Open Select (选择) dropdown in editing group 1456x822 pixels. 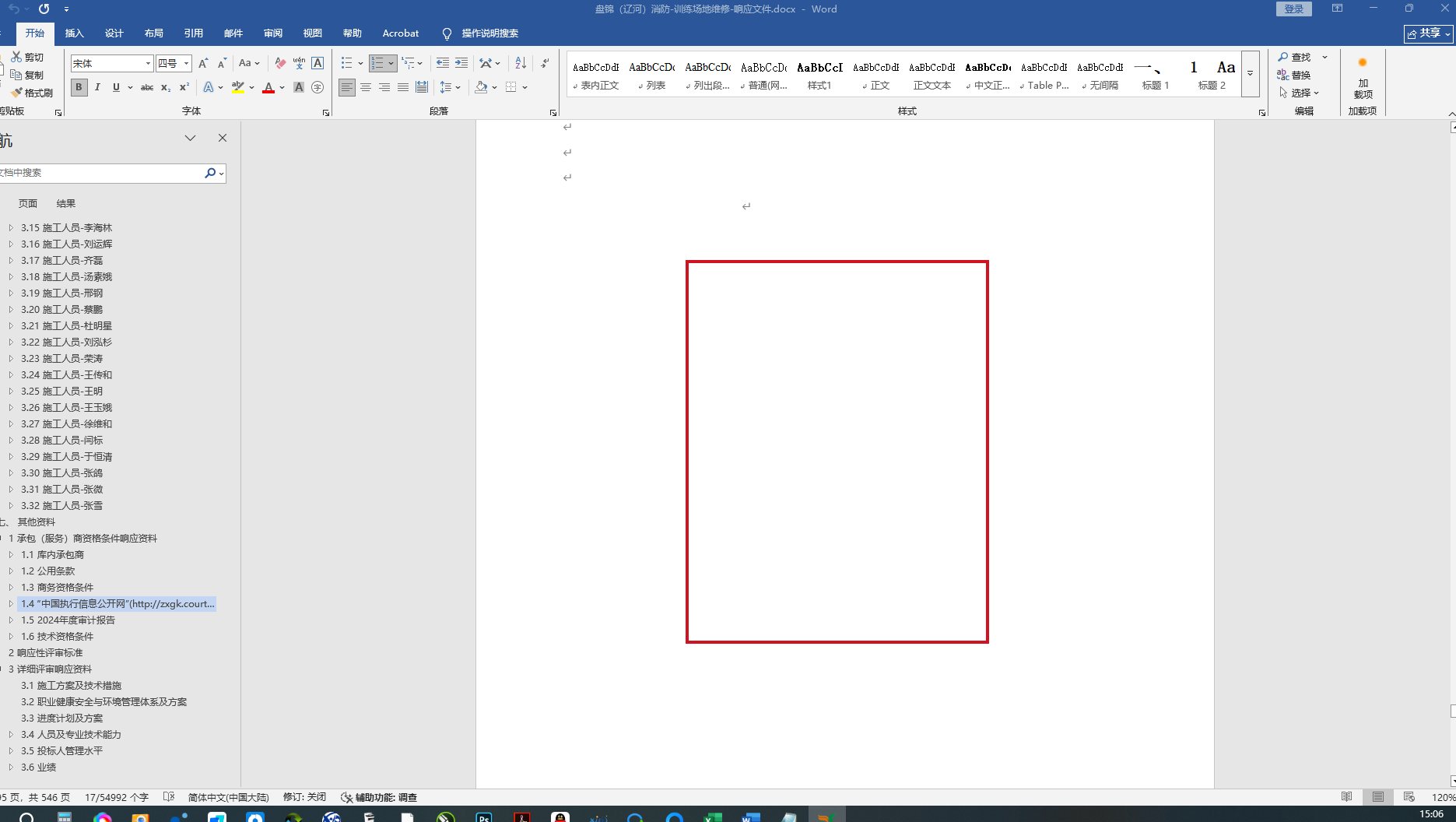pos(1300,93)
